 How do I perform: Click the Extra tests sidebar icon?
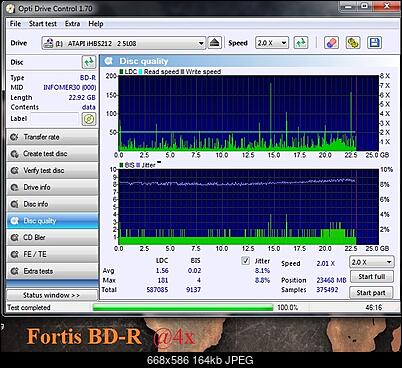click(x=14, y=271)
